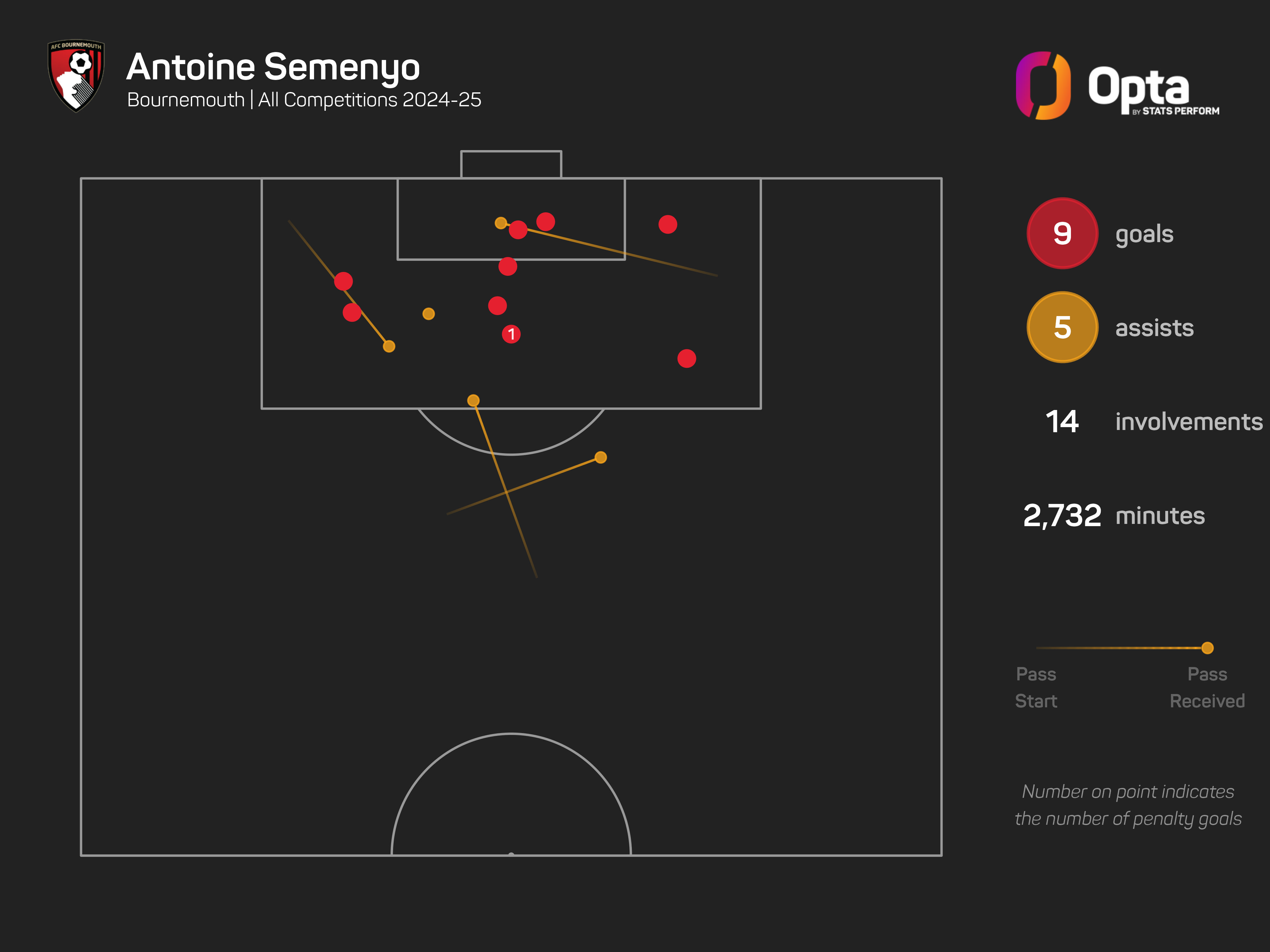
Task: Click the red goal dot at lower right of box
Action: [687, 359]
